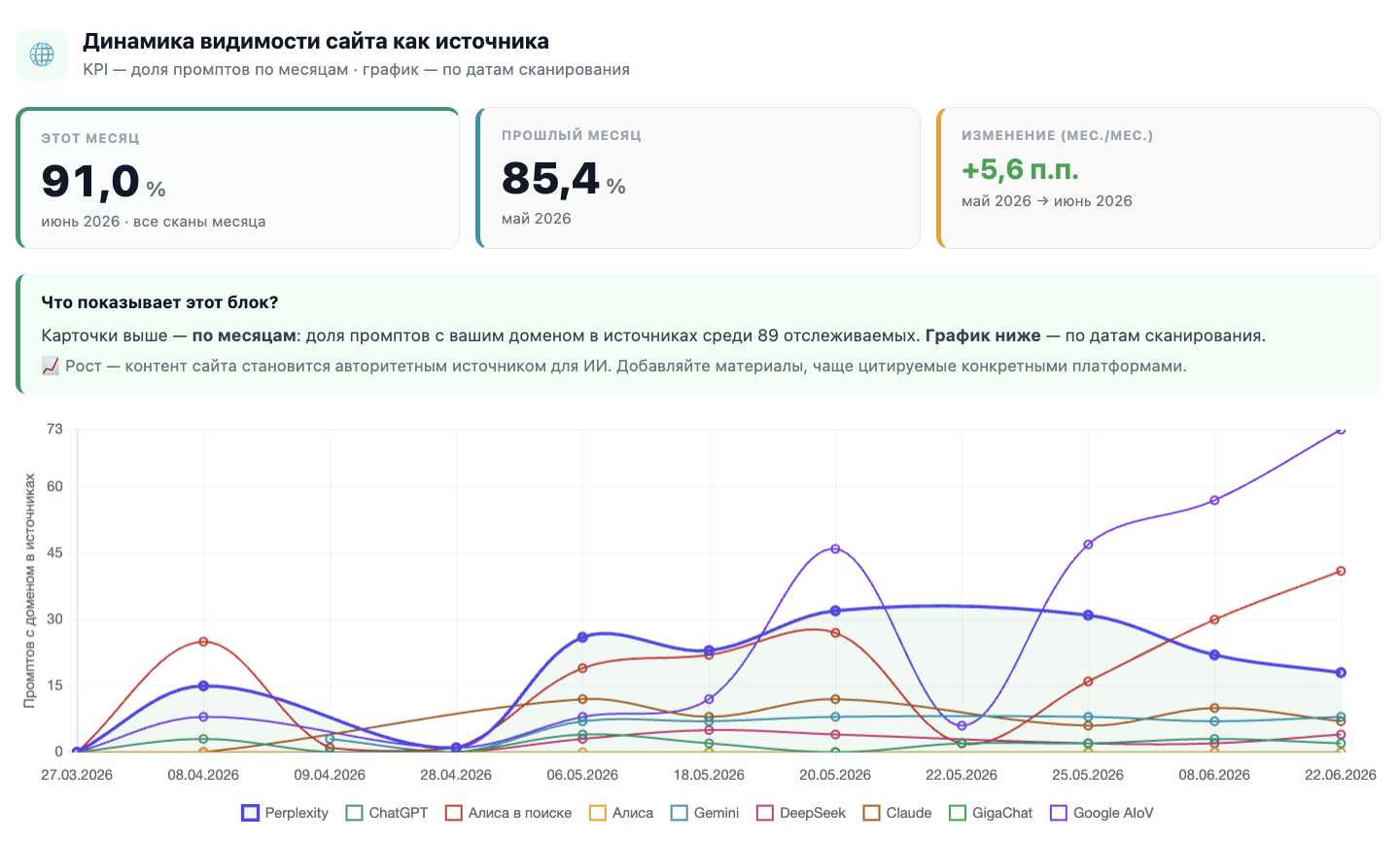Click the "Промптов с доменом в источниках" axis title

[x=29, y=590]
